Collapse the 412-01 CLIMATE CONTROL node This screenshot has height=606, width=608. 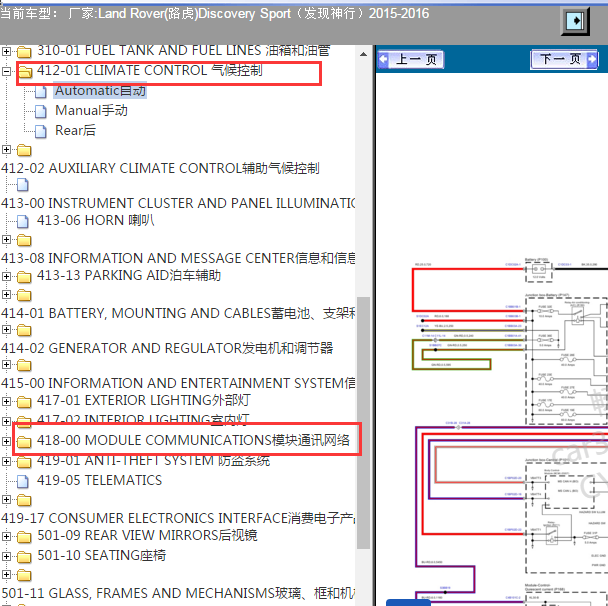click(8, 71)
